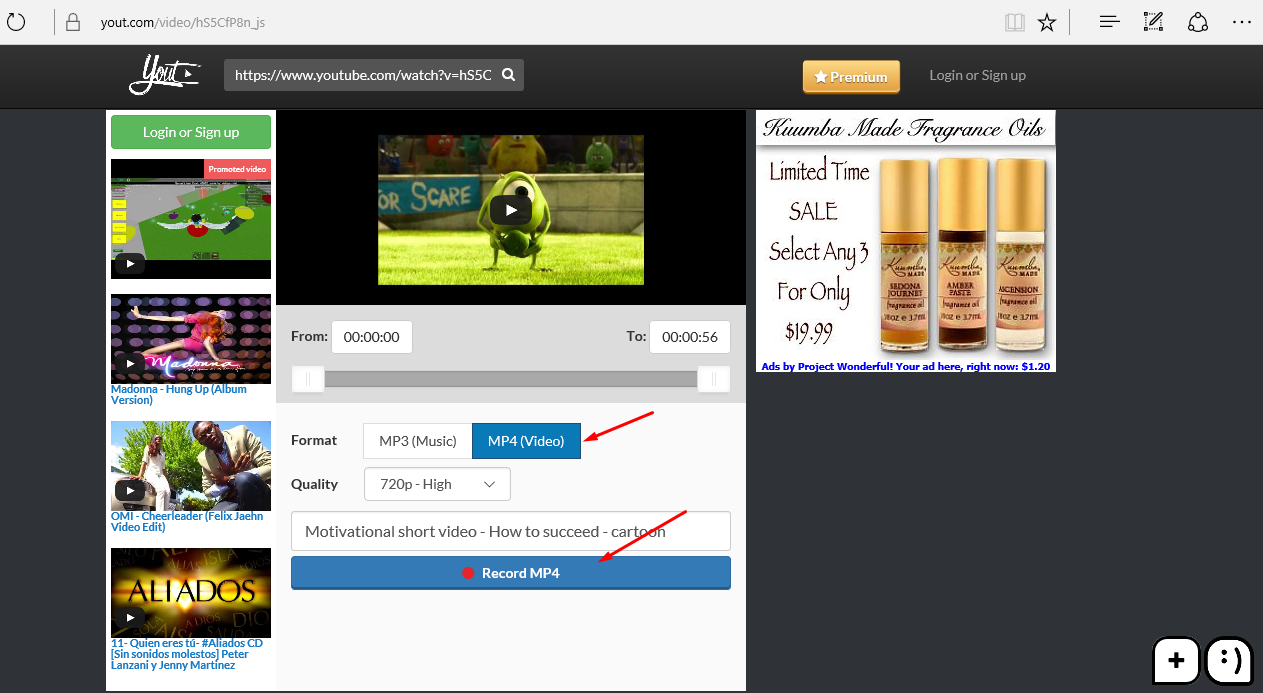Click the left trim slider handle
Viewport: 1263px width, 693px height.
pos(308,379)
